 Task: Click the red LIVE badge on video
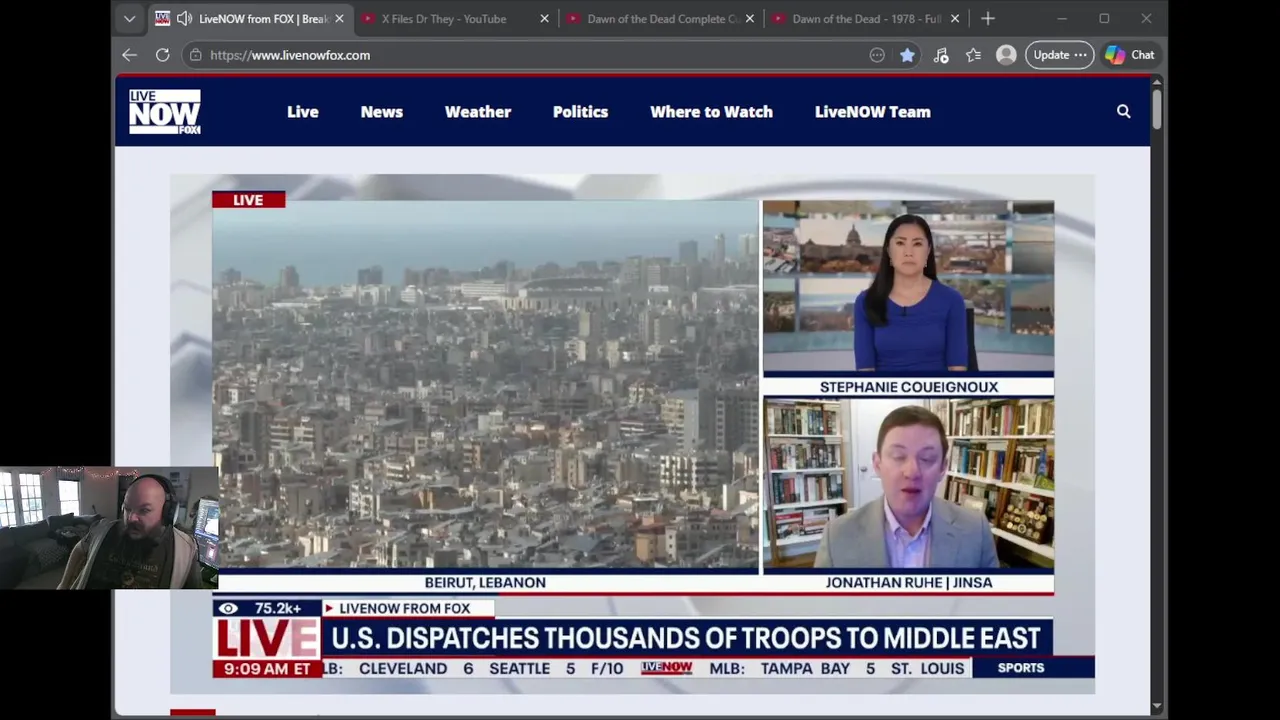pos(248,200)
